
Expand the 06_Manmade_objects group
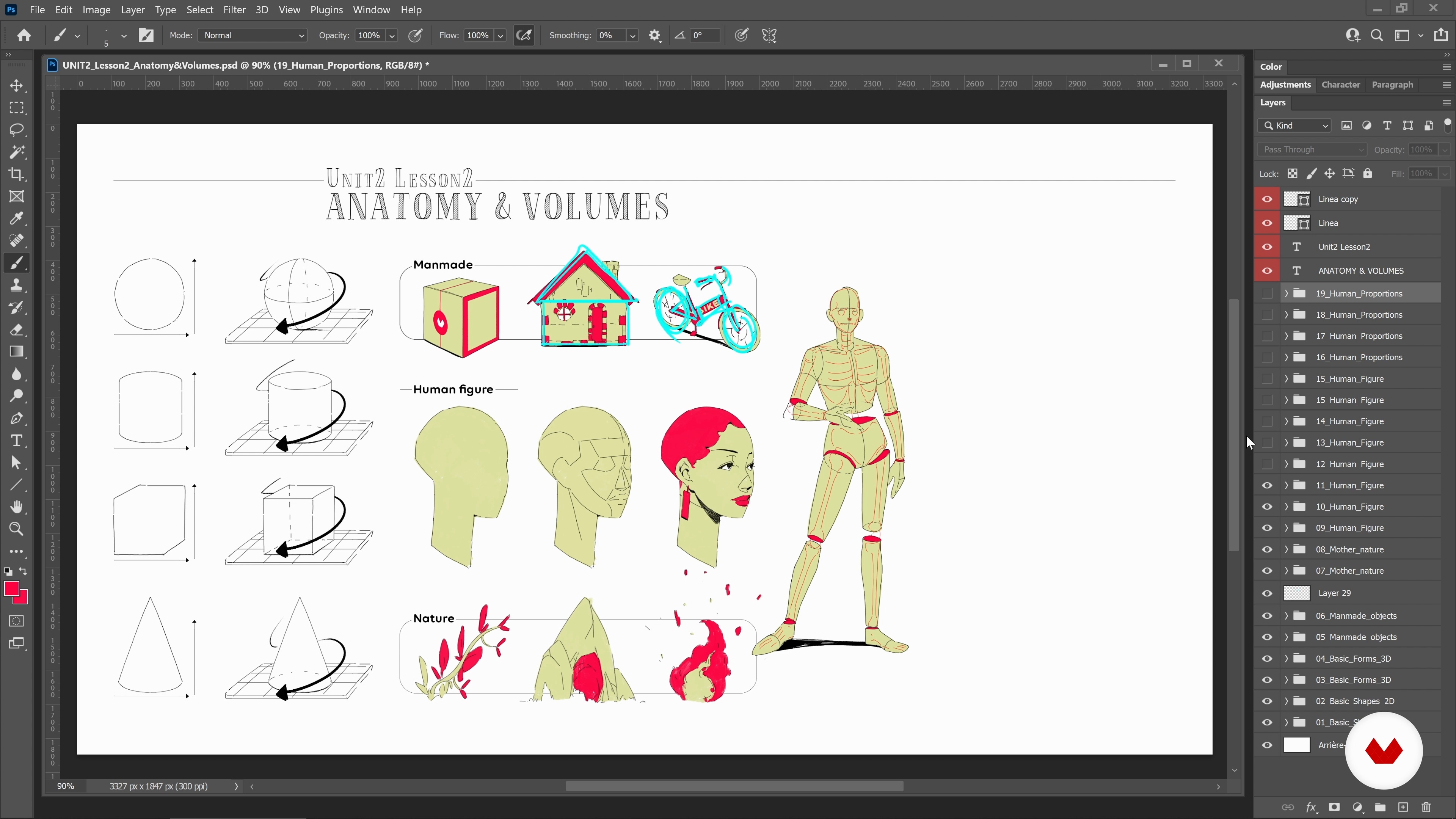(1287, 616)
